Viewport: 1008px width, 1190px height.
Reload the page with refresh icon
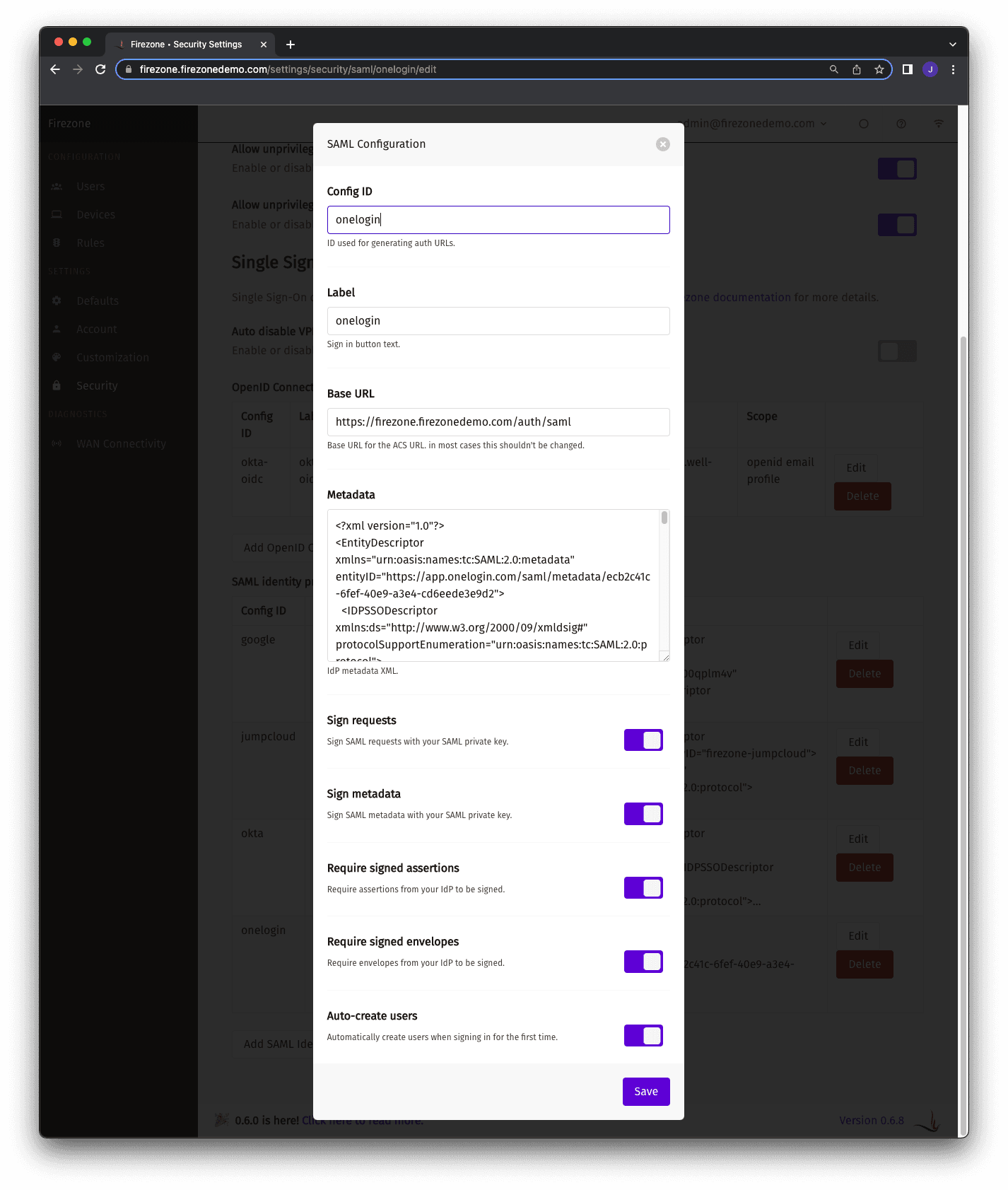coord(100,69)
